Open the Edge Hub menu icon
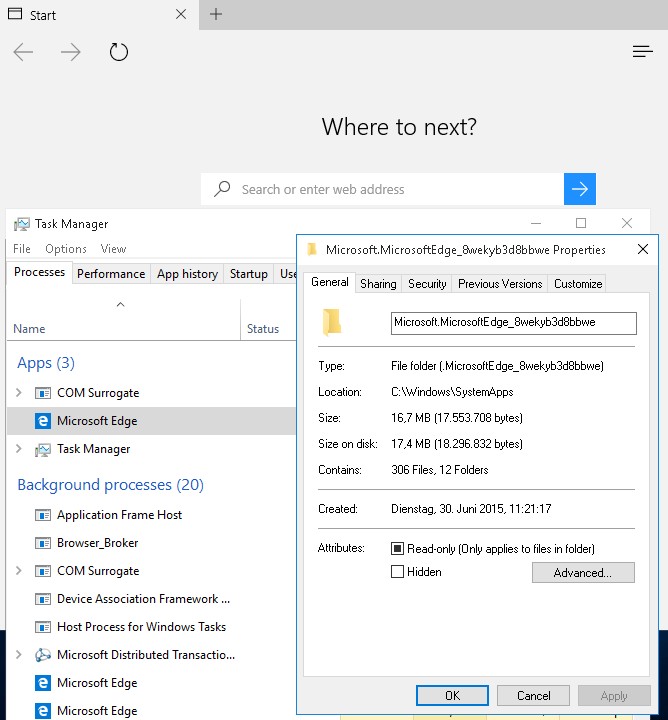Screen dimensions: 668x720 tap(642, 51)
